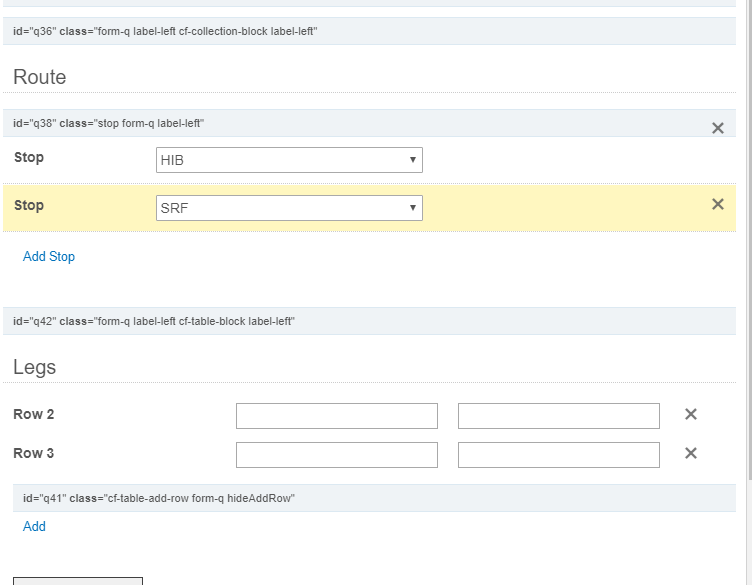
Task: Delete the highlighted SRF stop row
Action: pos(717,204)
